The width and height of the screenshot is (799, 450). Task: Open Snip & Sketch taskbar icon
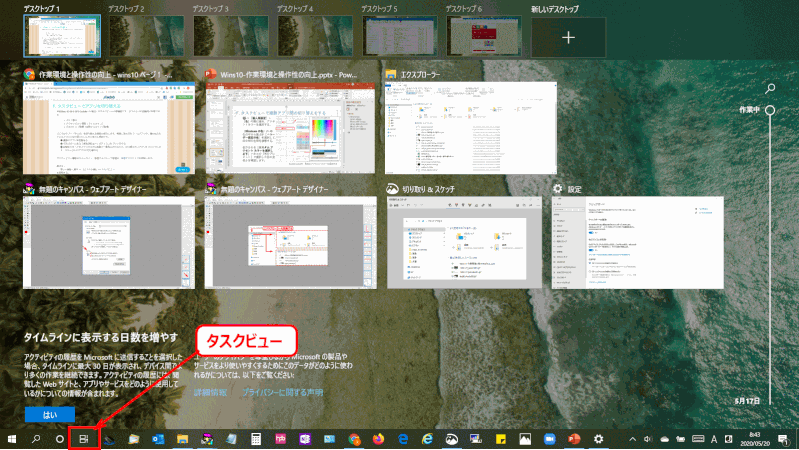(451, 439)
